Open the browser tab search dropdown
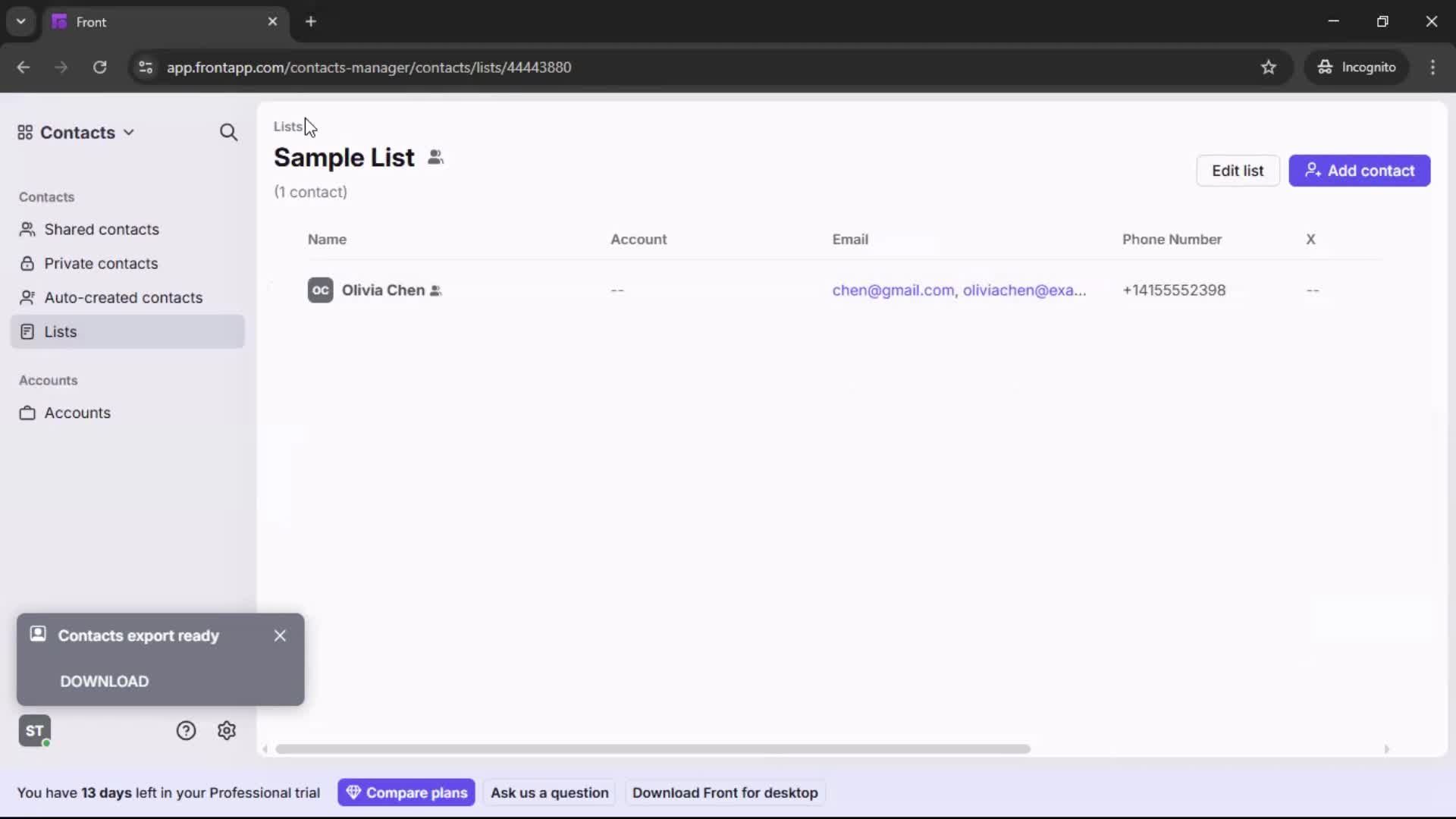This screenshot has height=819, width=1456. coord(20,21)
